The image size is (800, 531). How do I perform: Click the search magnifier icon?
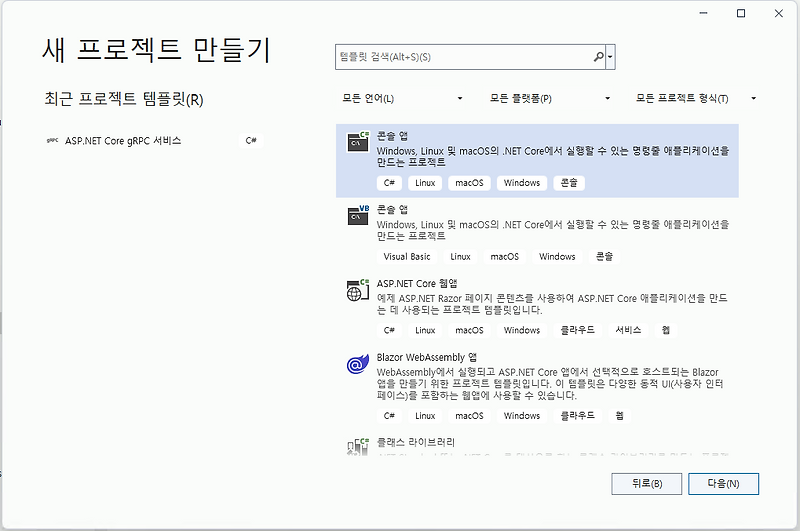tap(598, 57)
